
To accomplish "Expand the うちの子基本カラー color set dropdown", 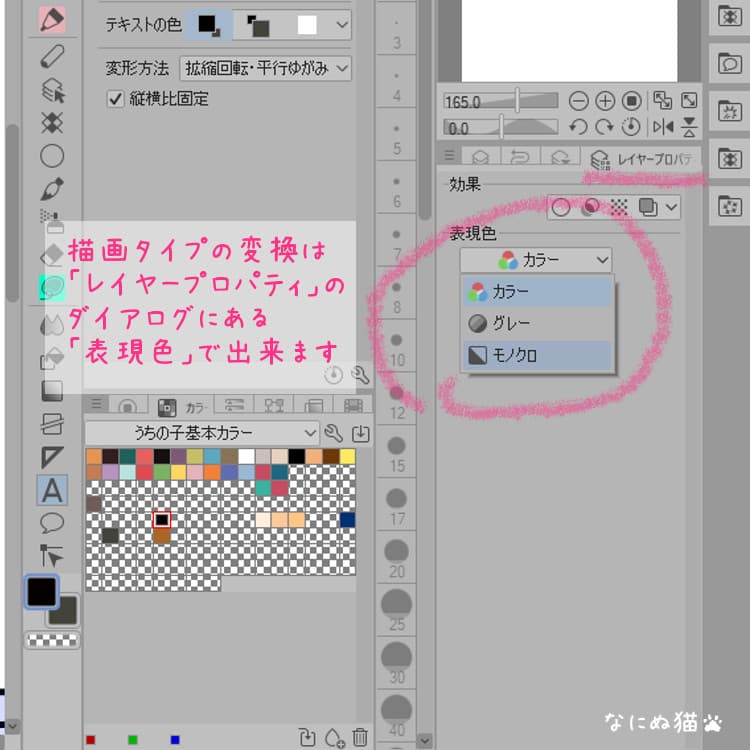I will [x=201, y=433].
